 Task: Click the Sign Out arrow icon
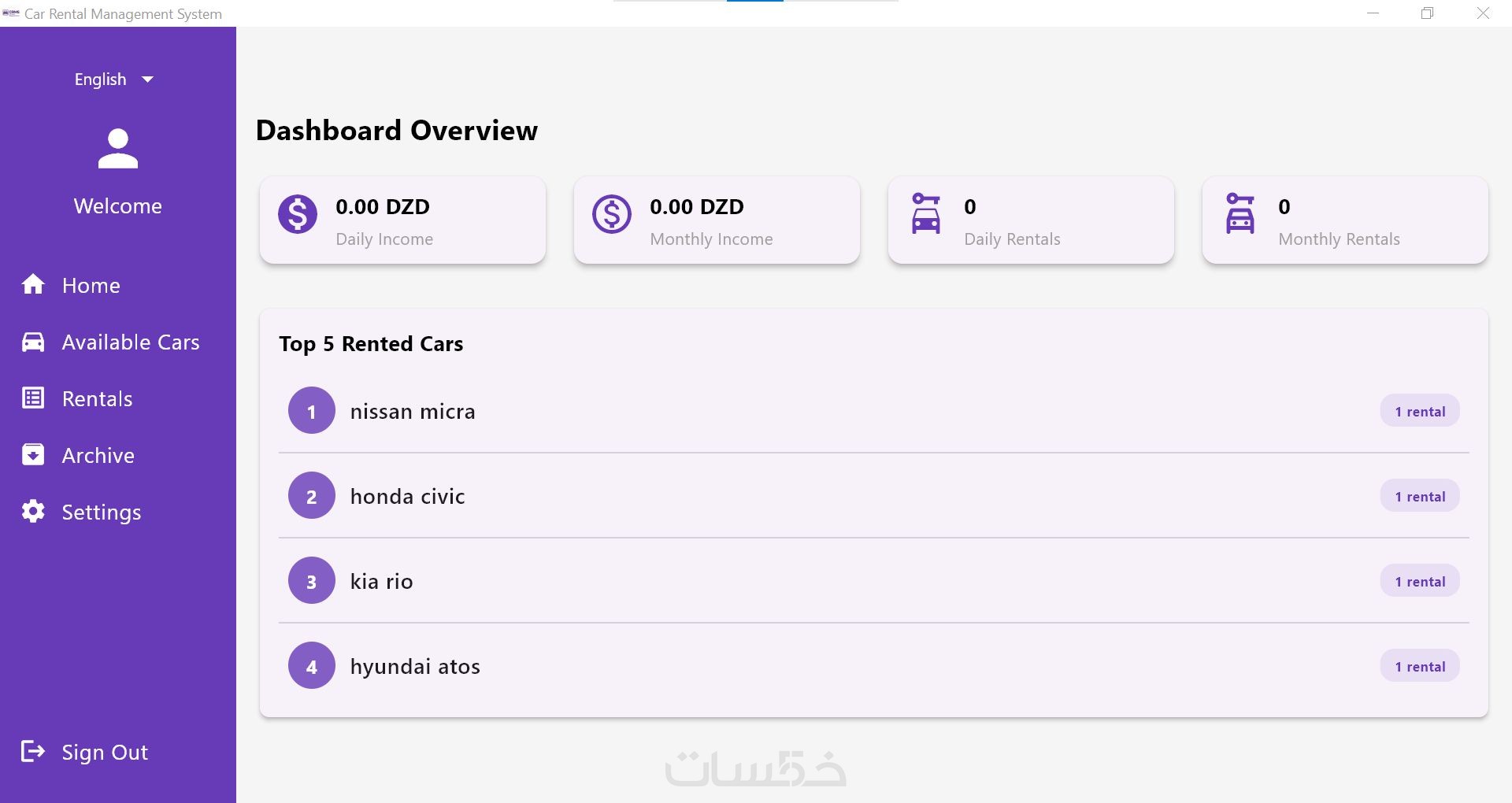pos(33,752)
